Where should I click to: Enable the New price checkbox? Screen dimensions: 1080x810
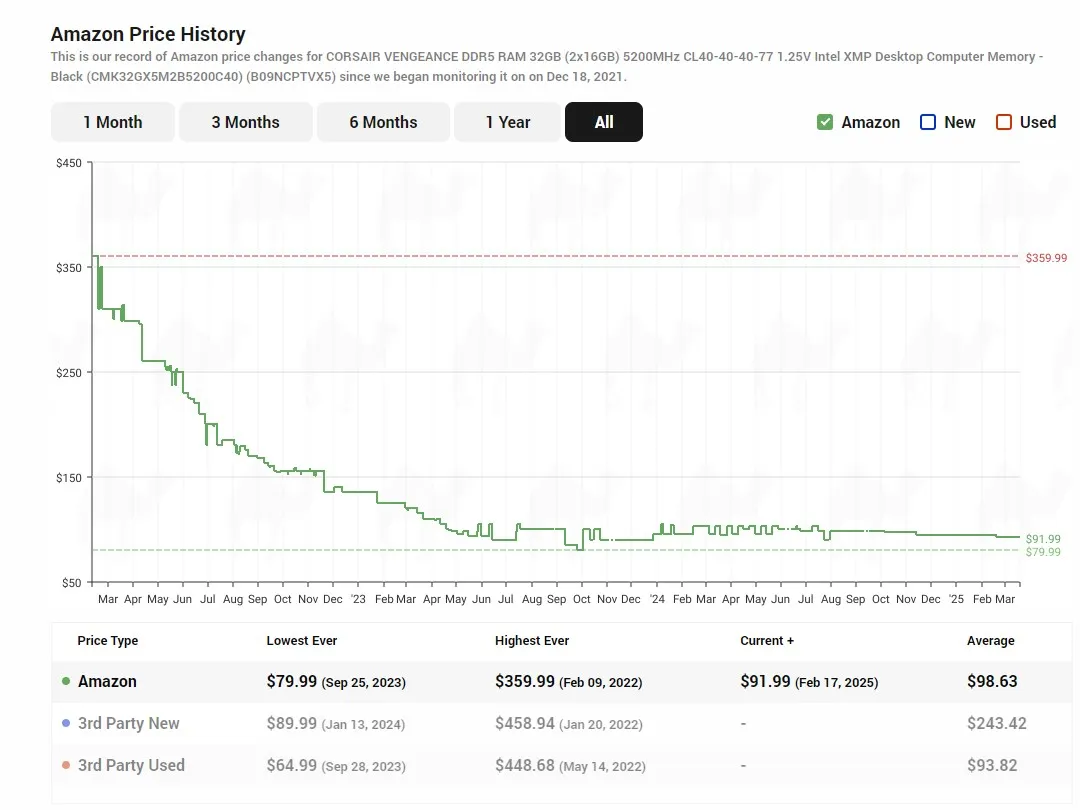[x=927, y=121]
